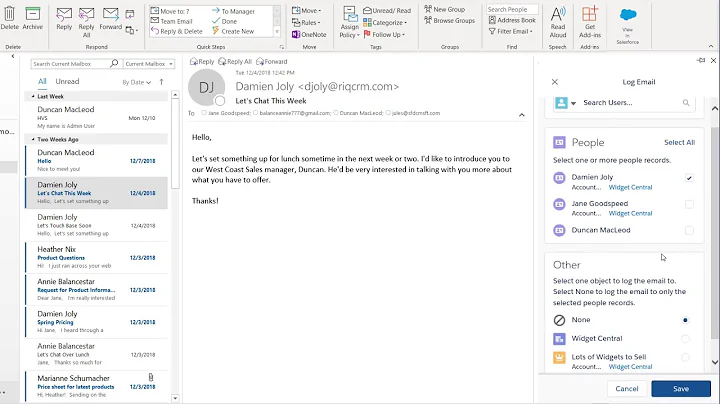Click the mailbox search magnifier icon
Screen dimensions: 720x404
coord(114,63)
